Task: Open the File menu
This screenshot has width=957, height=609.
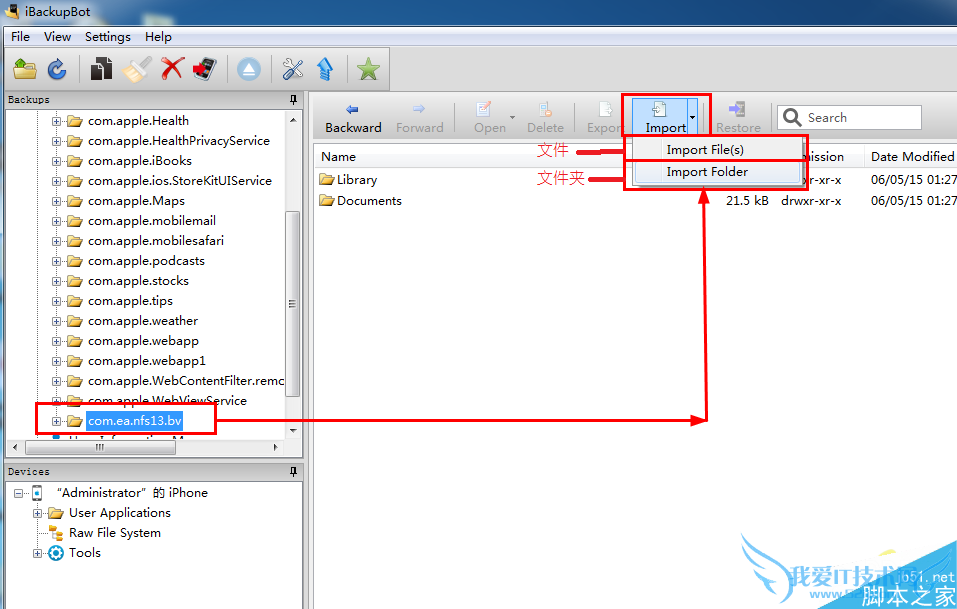Action: click(x=20, y=37)
